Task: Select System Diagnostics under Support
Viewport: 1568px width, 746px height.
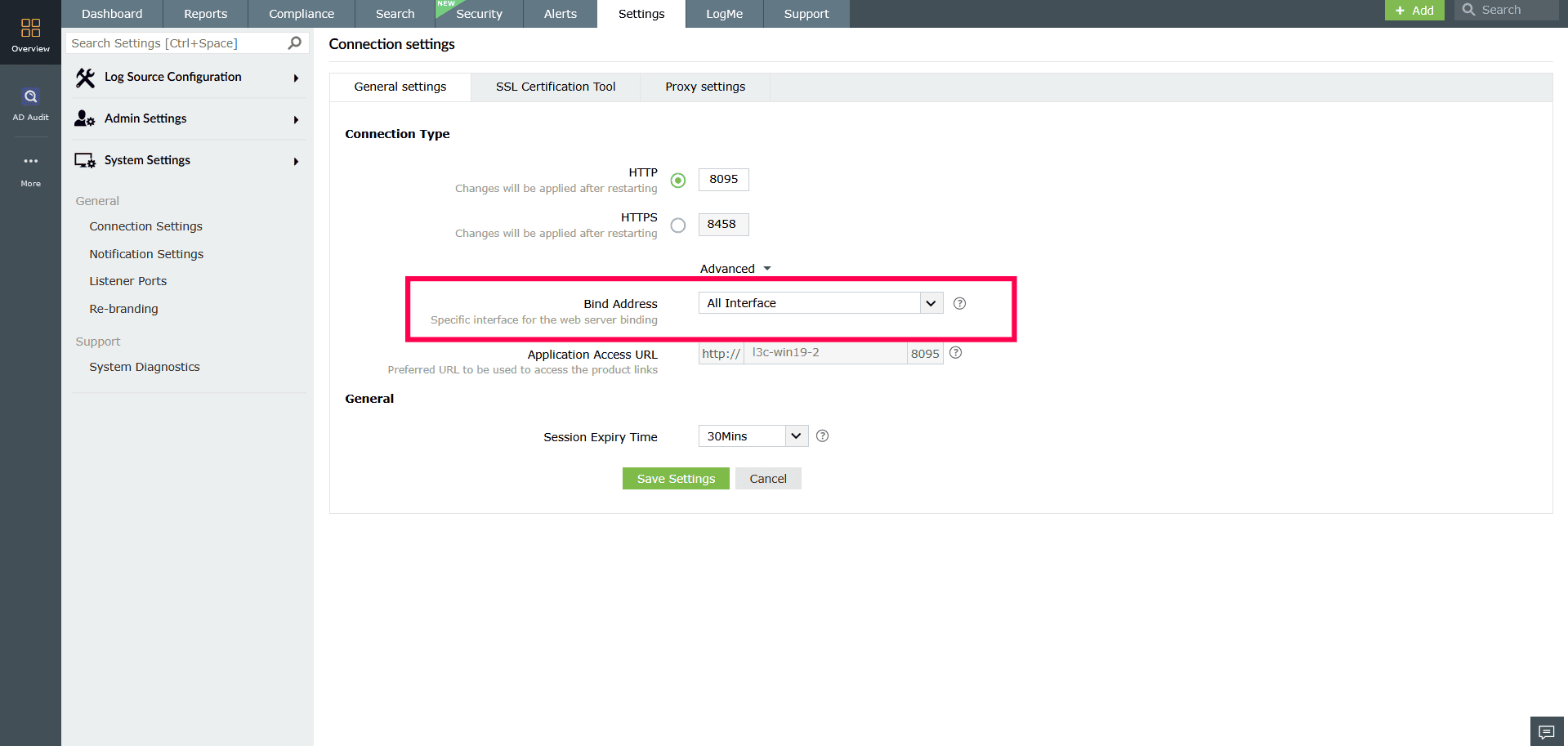Action: coord(144,367)
